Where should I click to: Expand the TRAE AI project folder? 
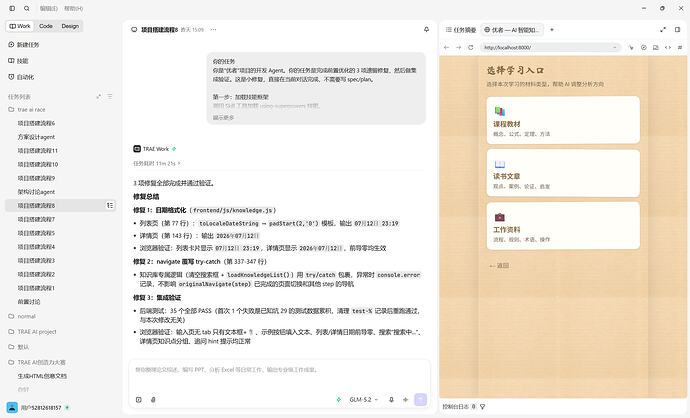tap(32, 332)
